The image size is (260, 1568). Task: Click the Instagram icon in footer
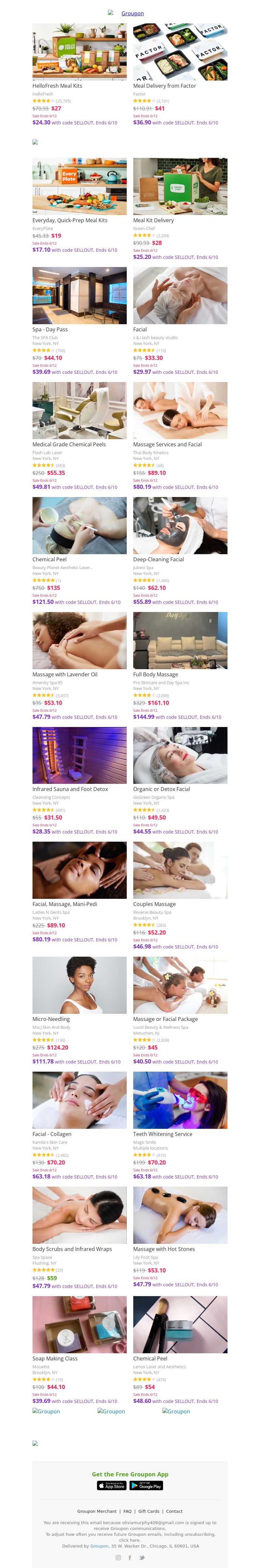(118, 1557)
